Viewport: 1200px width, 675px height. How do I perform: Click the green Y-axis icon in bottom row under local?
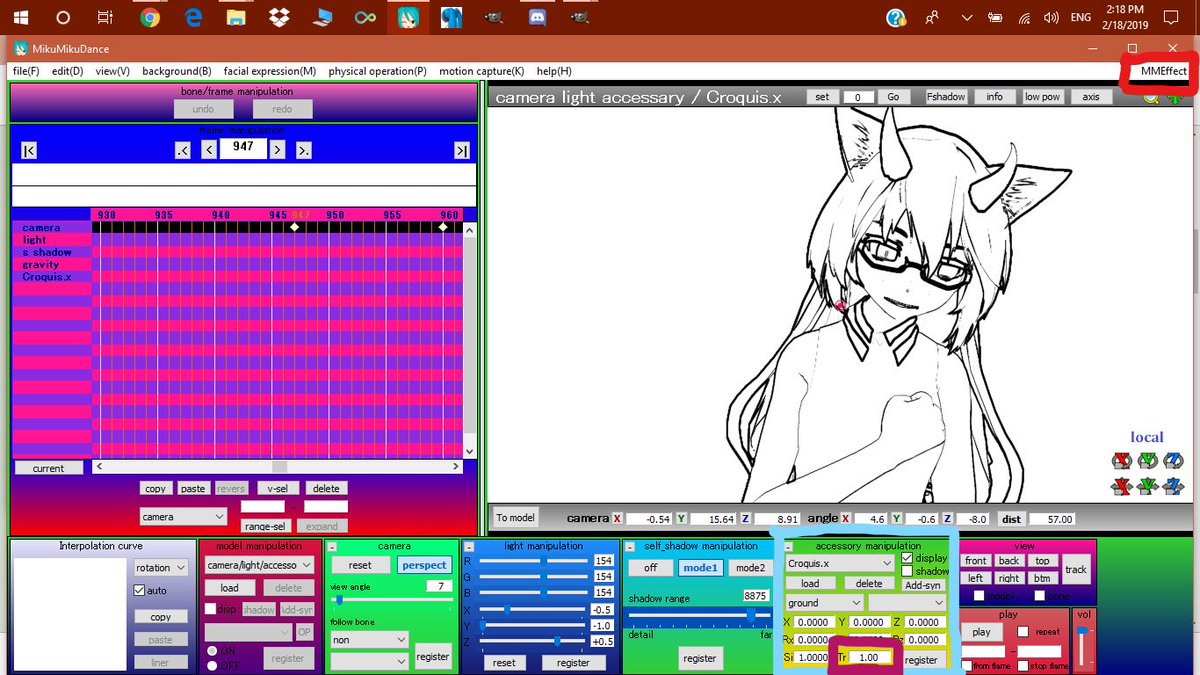[1147, 487]
